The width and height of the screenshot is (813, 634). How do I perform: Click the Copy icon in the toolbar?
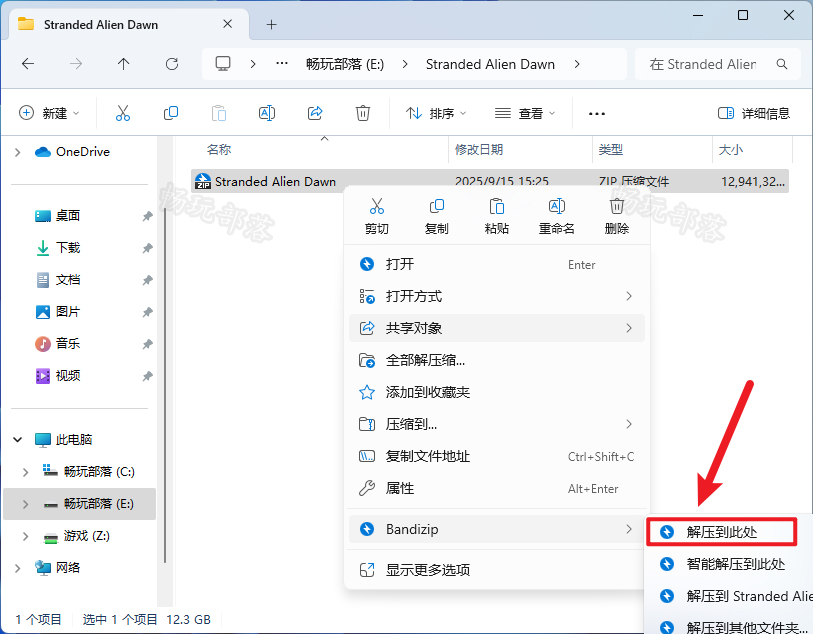[x=171, y=113]
